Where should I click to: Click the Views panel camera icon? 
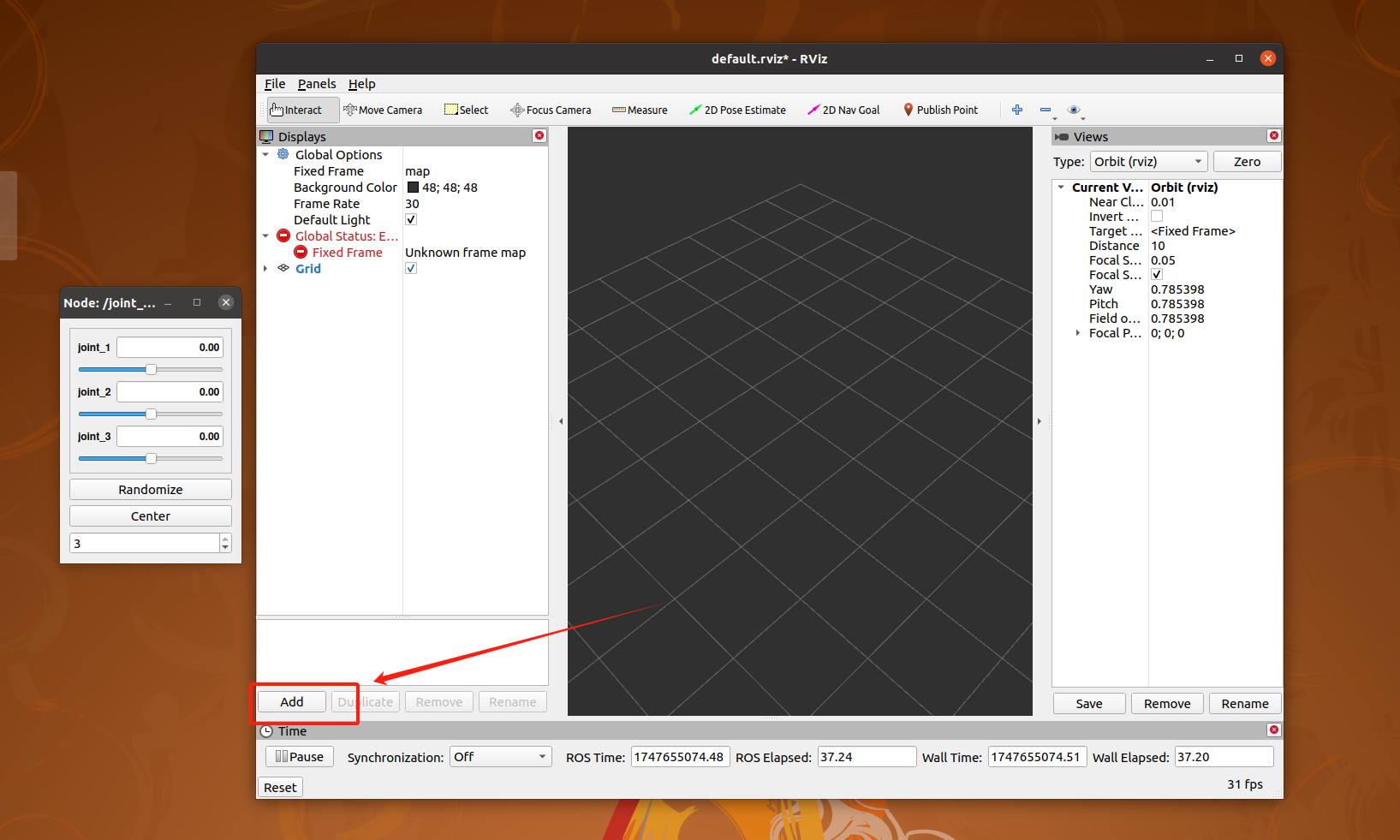tap(1062, 136)
